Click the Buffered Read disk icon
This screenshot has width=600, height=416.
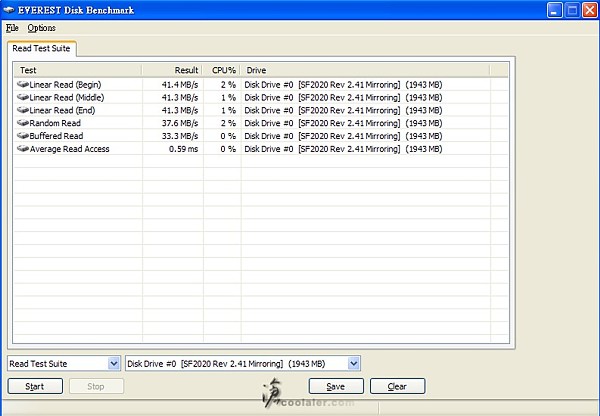(x=23, y=136)
